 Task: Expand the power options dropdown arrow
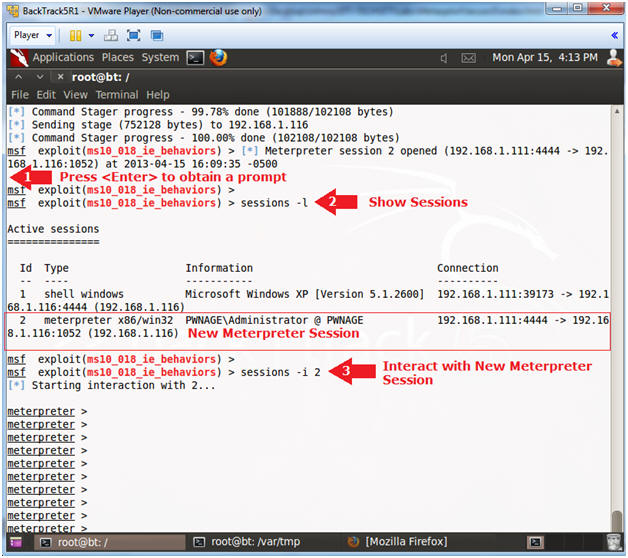91,36
